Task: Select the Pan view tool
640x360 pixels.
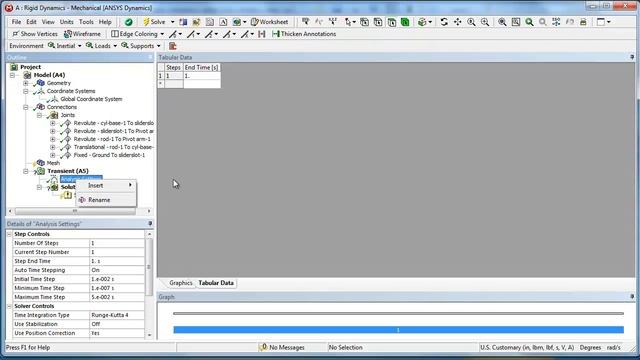Action: pyautogui.click(x=458, y=22)
